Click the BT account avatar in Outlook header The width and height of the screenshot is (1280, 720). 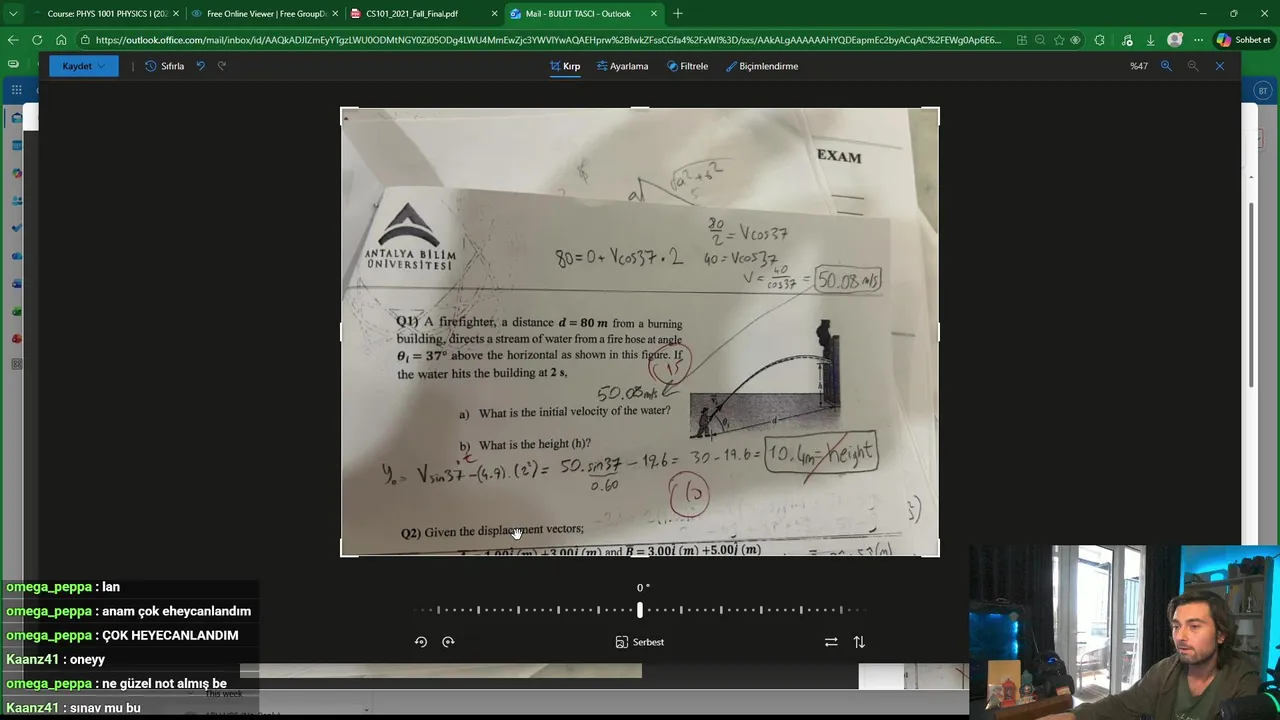(x=1262, y=90)
